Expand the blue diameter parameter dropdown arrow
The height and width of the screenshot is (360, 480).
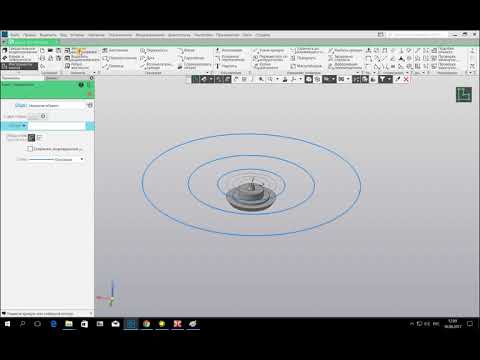tap(24, 126)
